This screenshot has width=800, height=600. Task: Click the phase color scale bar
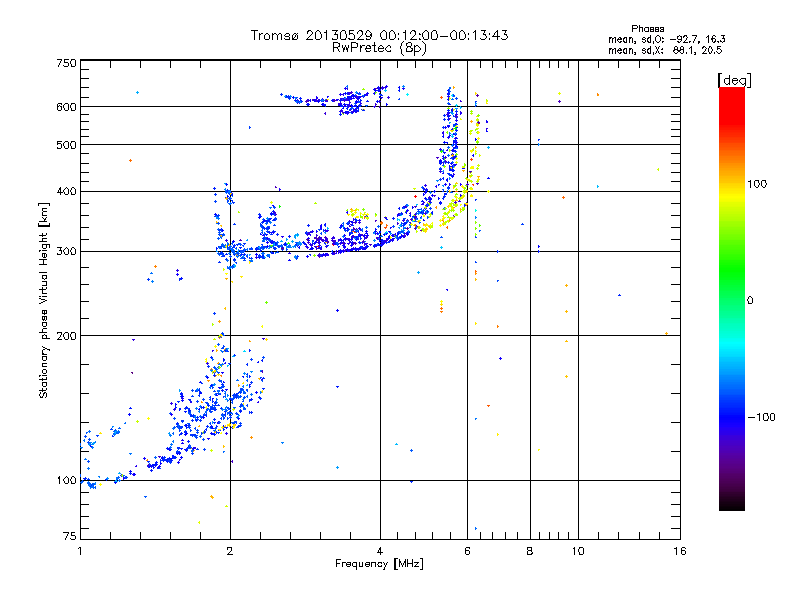coord(732,298)
